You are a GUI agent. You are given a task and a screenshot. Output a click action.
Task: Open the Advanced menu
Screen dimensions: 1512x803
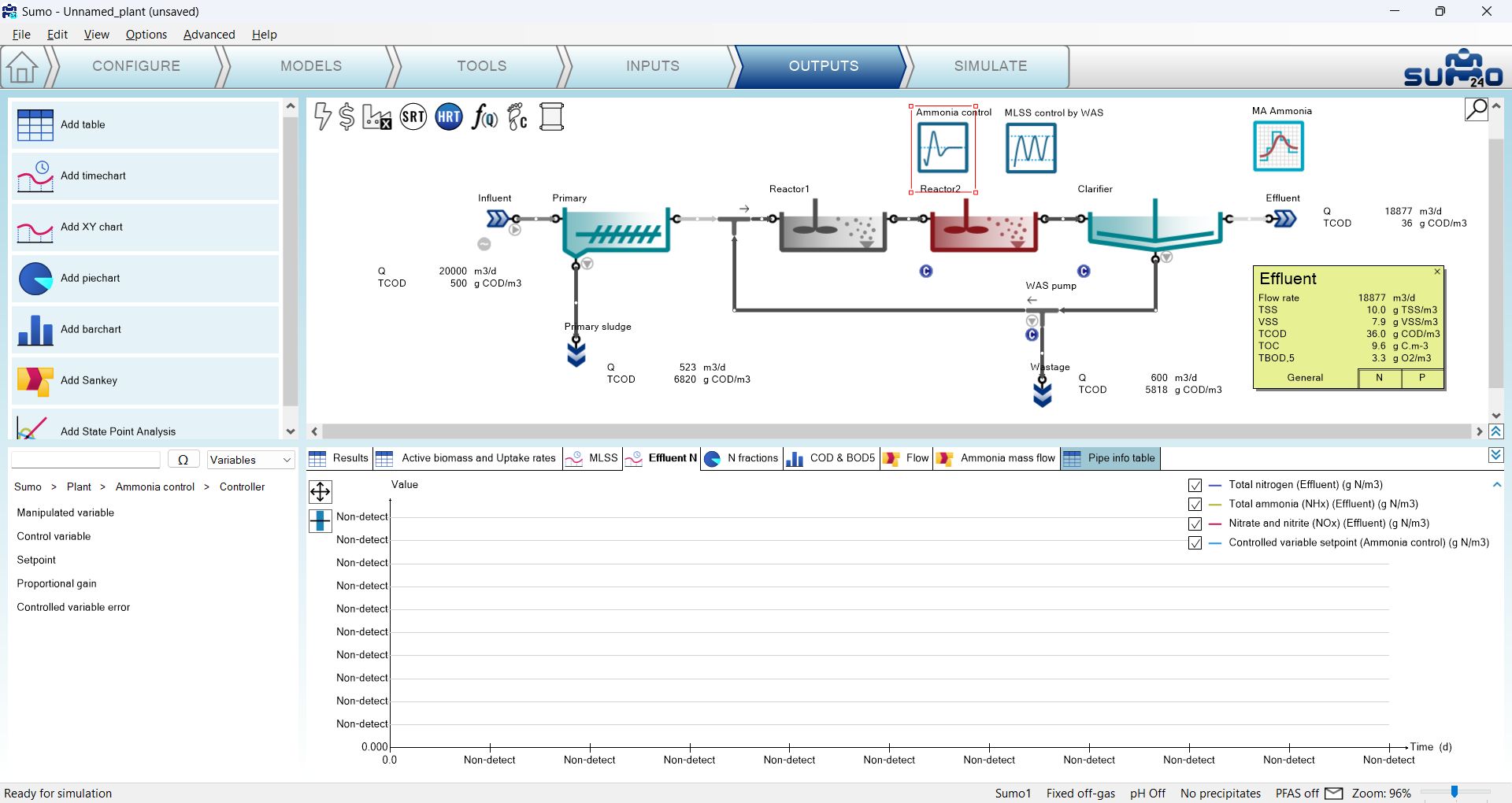[209, 35]
